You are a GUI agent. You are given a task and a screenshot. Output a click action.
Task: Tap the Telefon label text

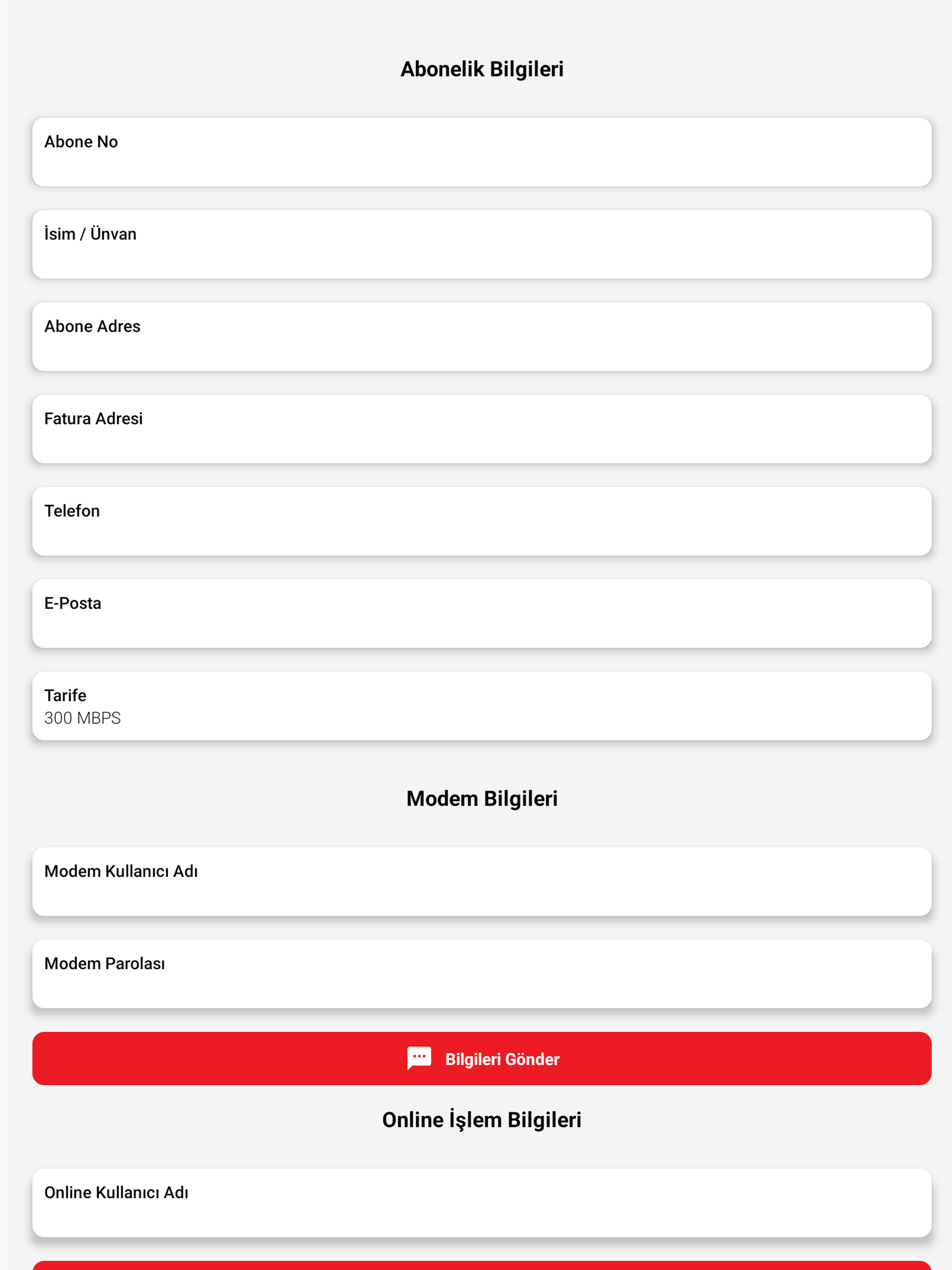click(72, 511)
